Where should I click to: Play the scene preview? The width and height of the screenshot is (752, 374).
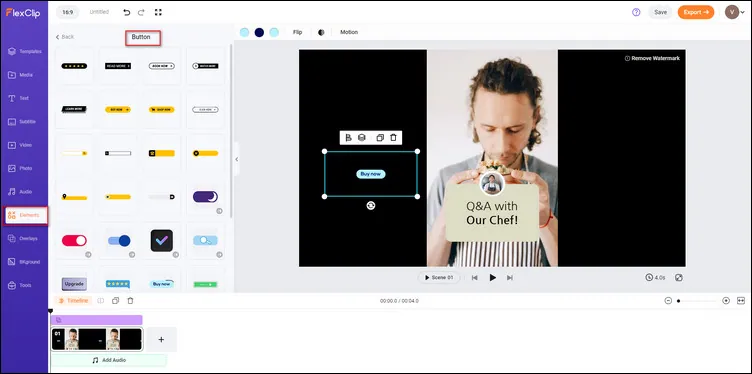tap(492, 278)
